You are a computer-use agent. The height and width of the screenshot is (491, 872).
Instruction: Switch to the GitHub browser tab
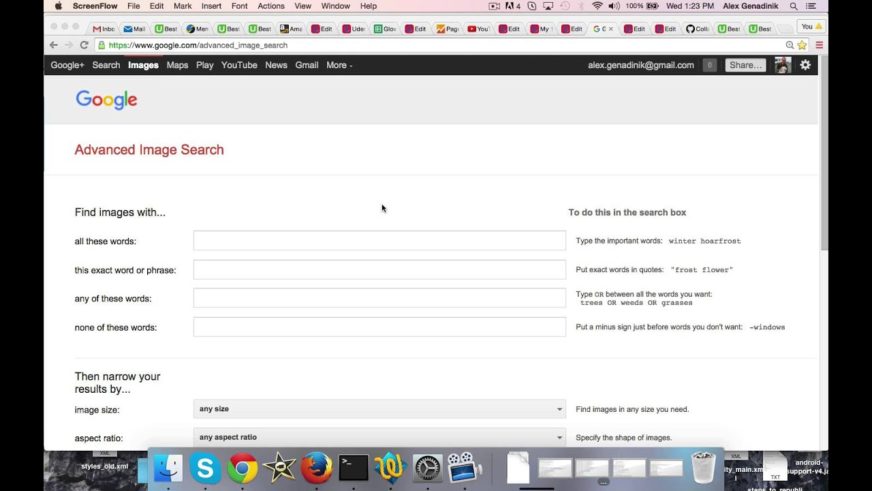tap(697, 28)
